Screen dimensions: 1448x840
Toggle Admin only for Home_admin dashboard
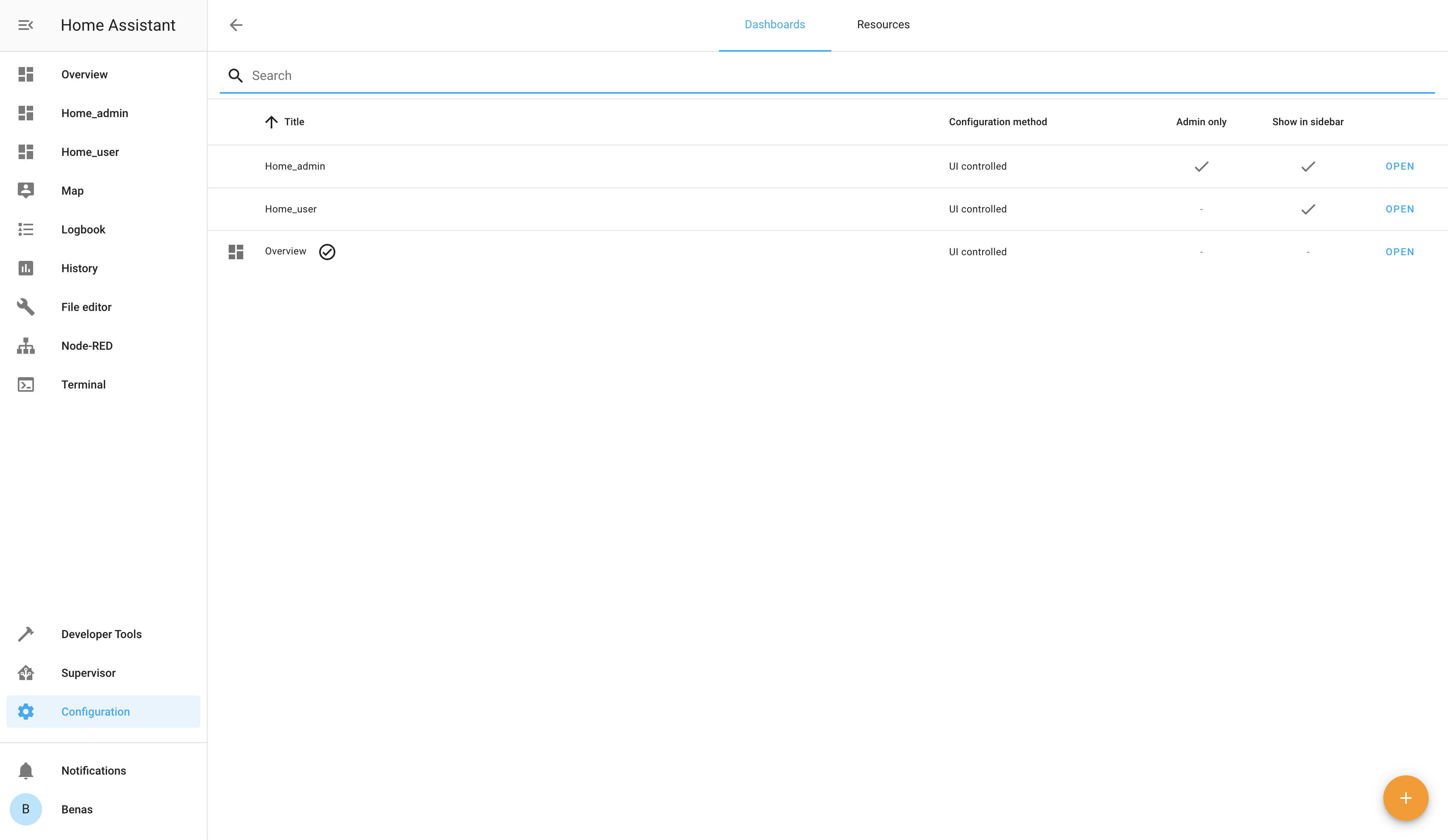(x=1201, y=167)
